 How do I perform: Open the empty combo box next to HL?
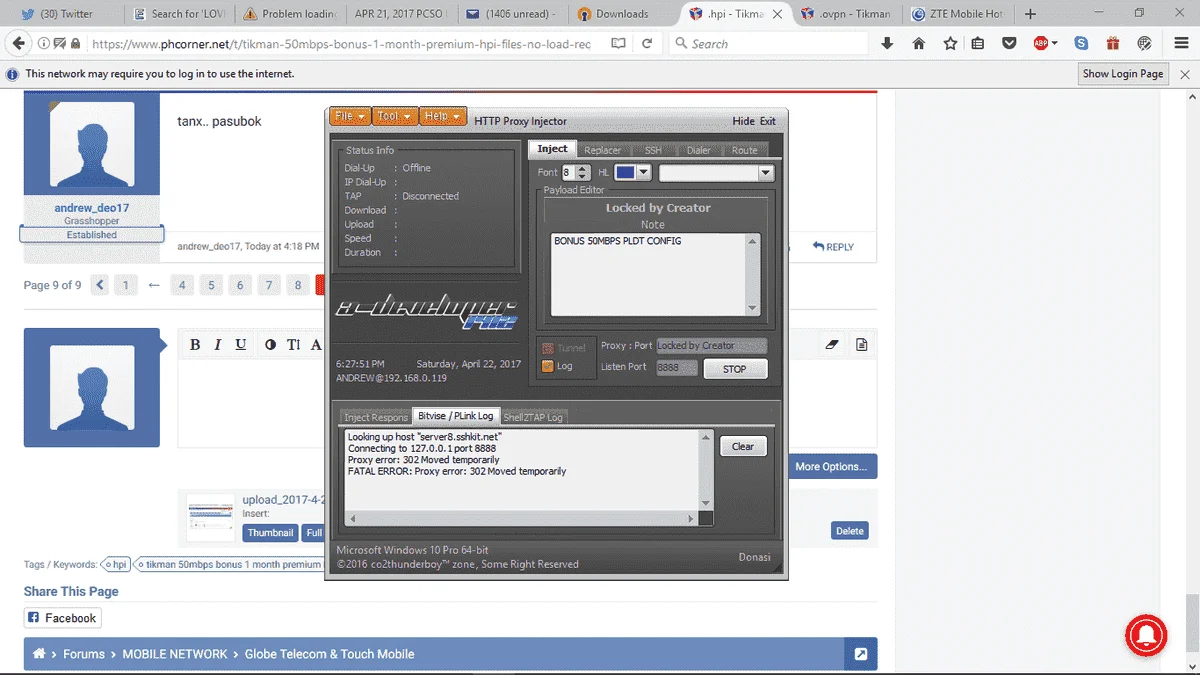716,173
